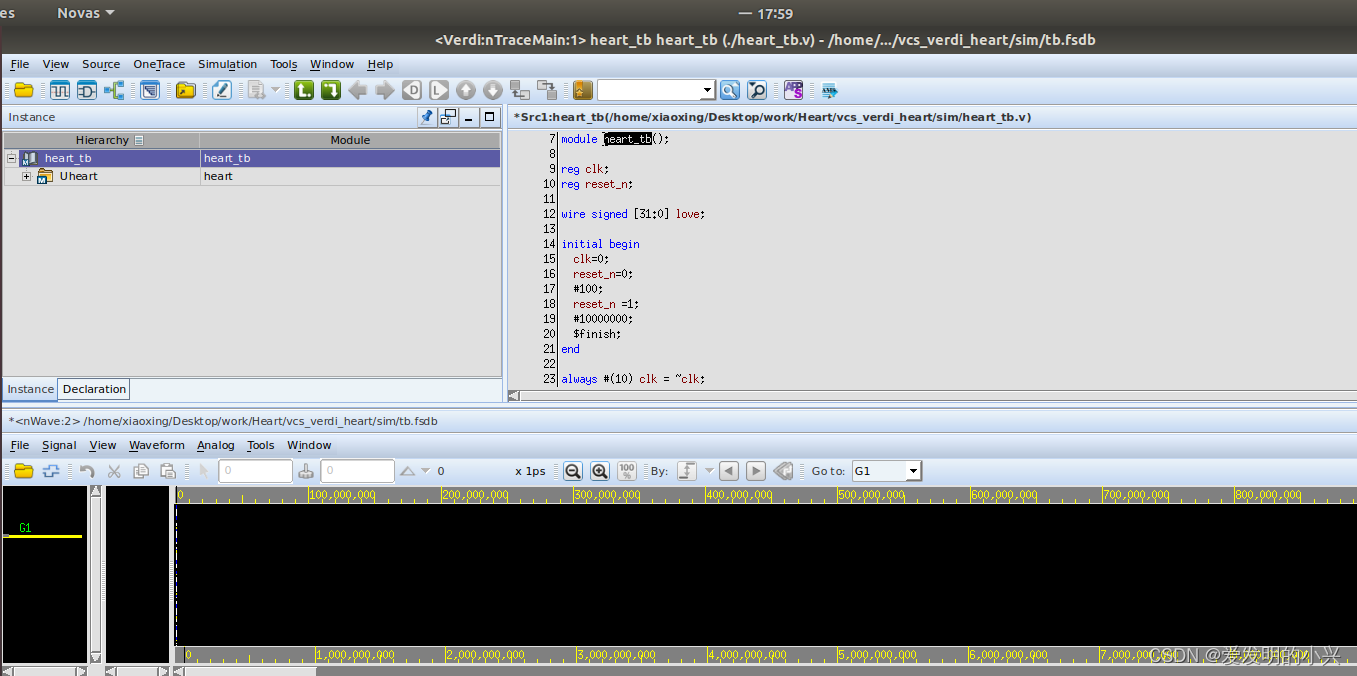Zoom in the waveform view
Viewport: 1357px width, 676px height.
coord(600,471)
